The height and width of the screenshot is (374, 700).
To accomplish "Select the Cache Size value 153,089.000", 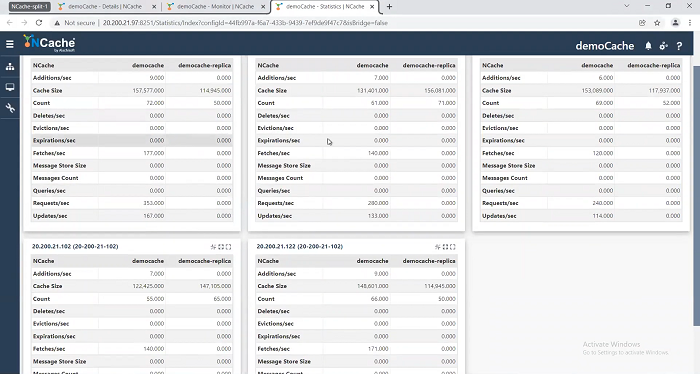I will (x=597, y=91).
